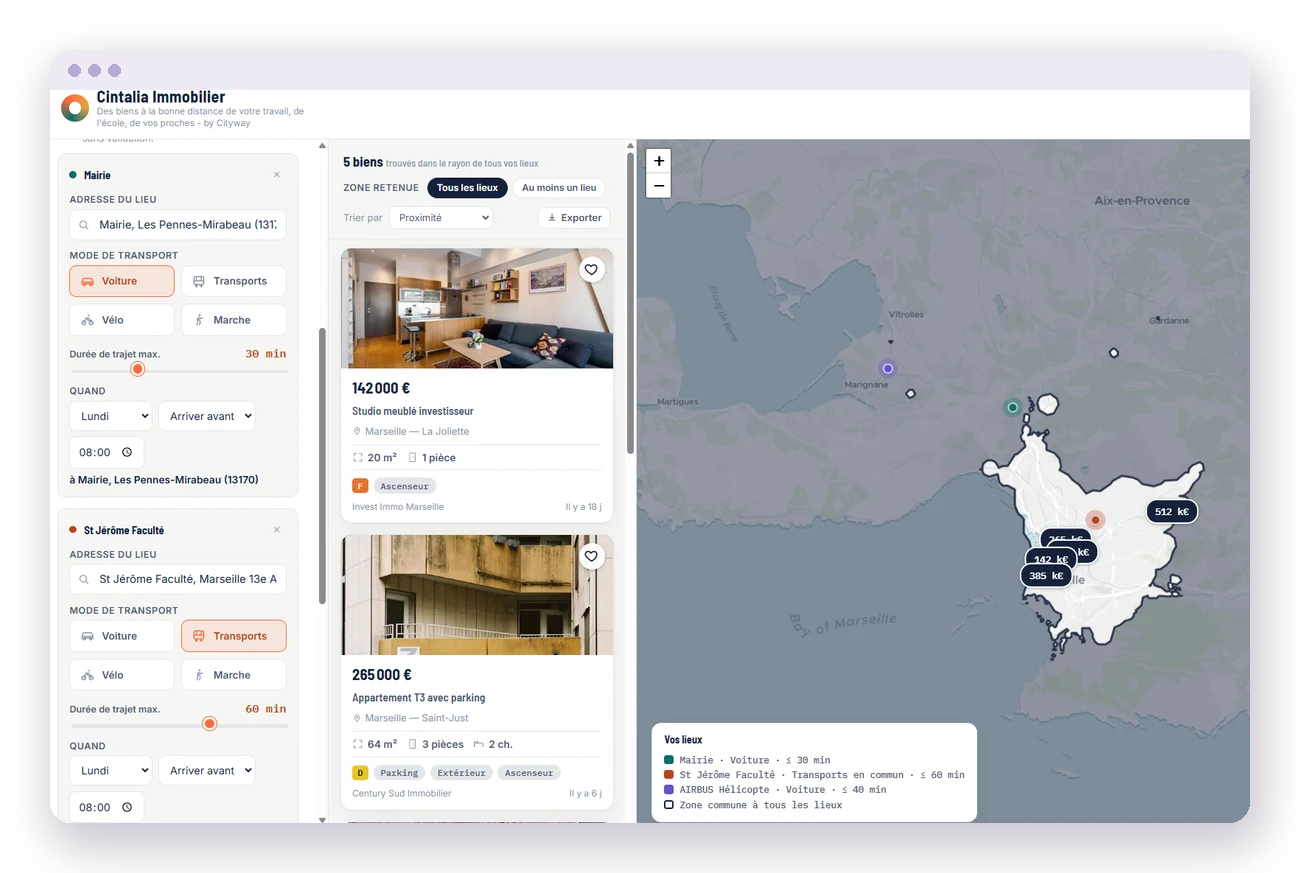This screenshot has width=1300, height=873.
Task: Switch zone to Tous les lieux
Action: click(x=467, y=188)
